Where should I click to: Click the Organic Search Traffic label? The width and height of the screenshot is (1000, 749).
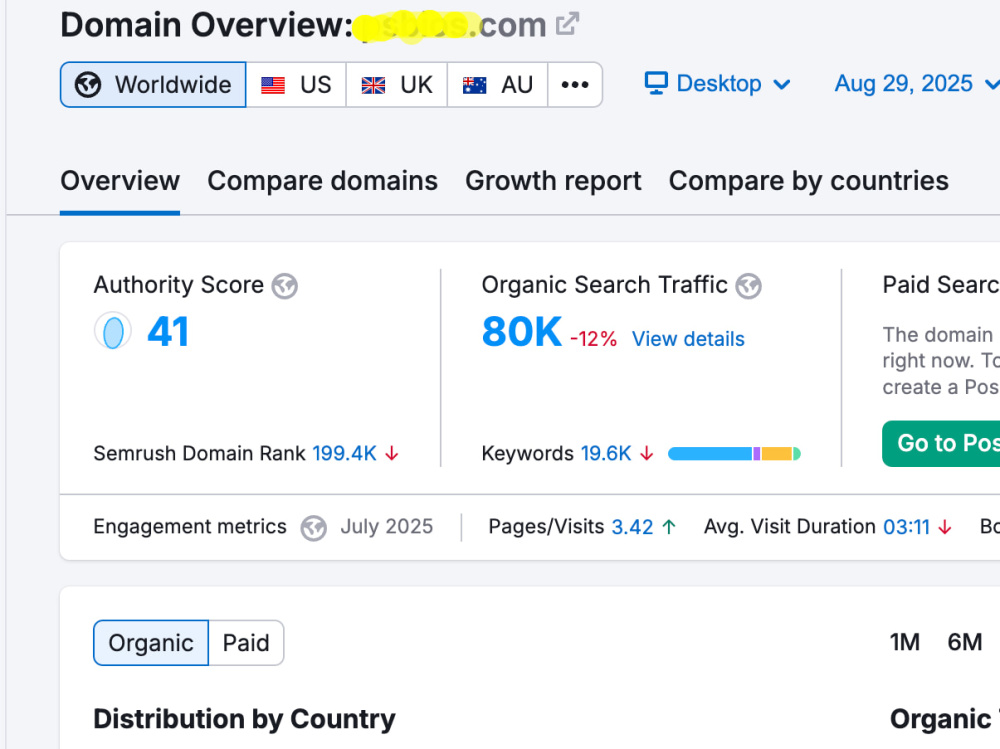605,285
